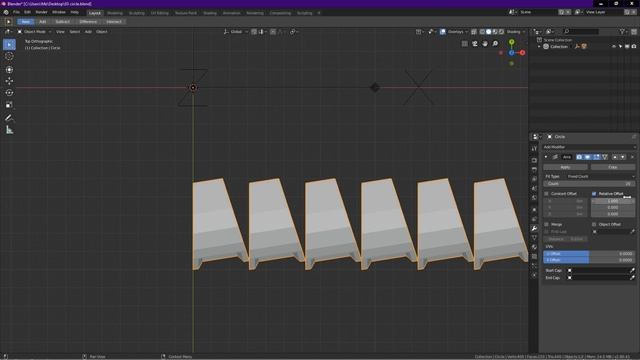Image resolution: width=640 pixels, height=360 pixels.
Task: Toggle Array modifier edit mode display
Action: point(596,157)
